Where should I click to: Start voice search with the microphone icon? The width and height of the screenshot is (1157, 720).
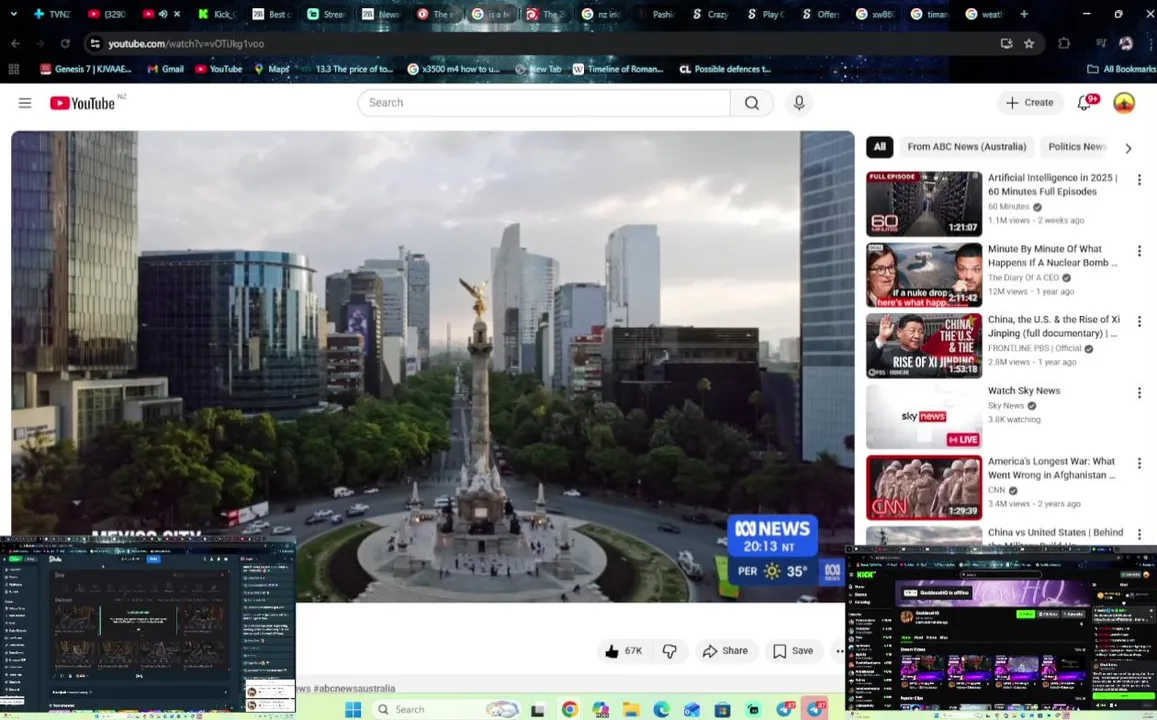(799, 103)
